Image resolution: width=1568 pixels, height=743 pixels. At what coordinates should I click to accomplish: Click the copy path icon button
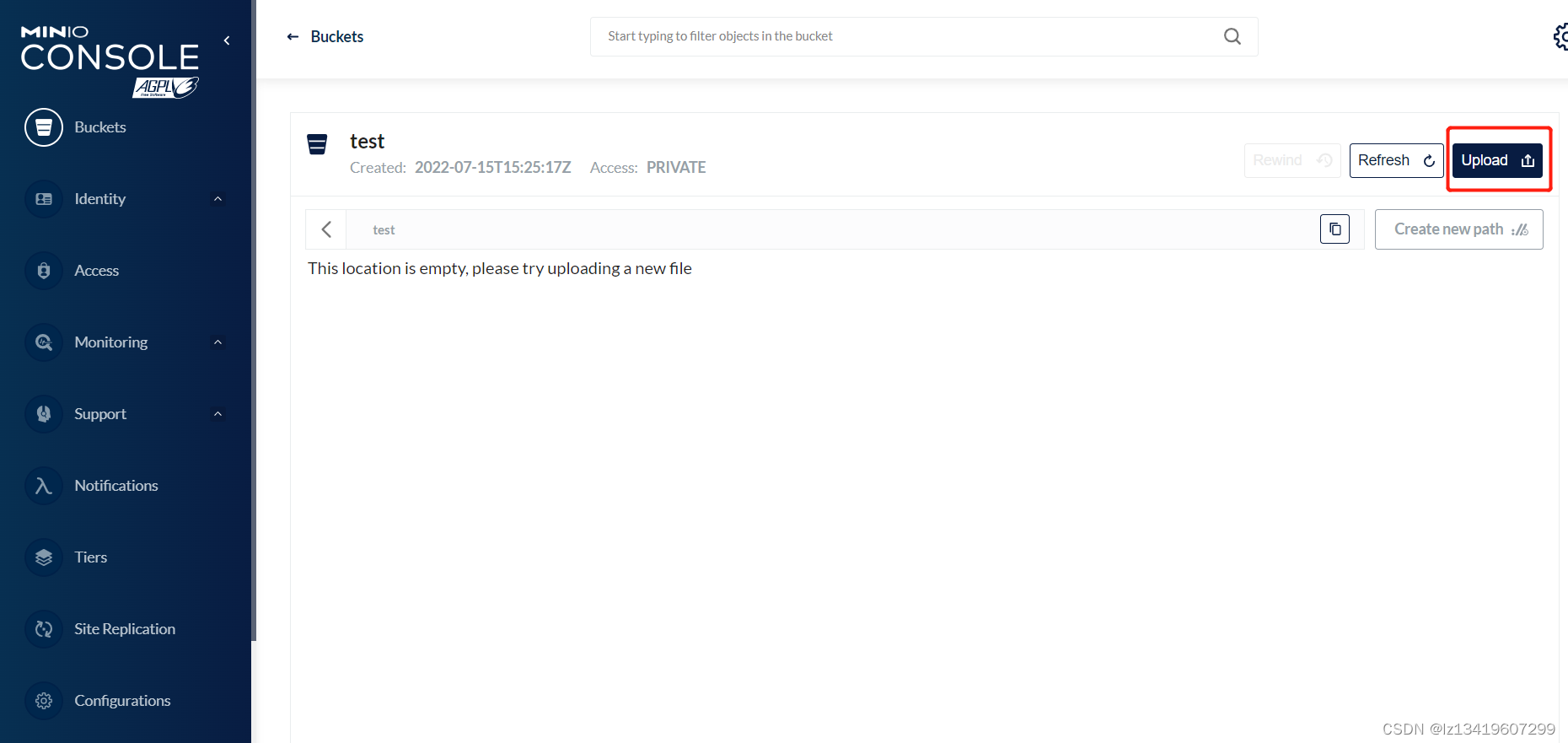pyautogui.click(x=1334, y=229)
